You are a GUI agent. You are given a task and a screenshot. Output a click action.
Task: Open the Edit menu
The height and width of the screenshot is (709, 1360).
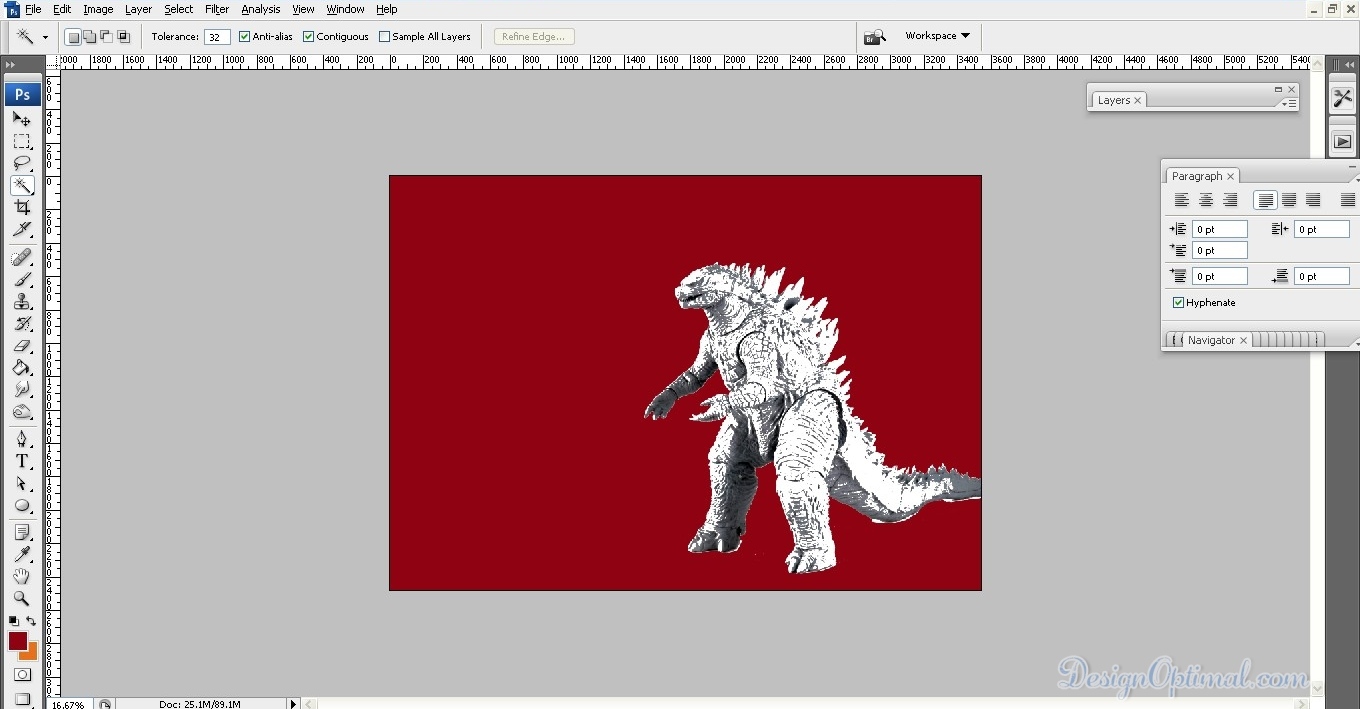click(x=62, y=9)
